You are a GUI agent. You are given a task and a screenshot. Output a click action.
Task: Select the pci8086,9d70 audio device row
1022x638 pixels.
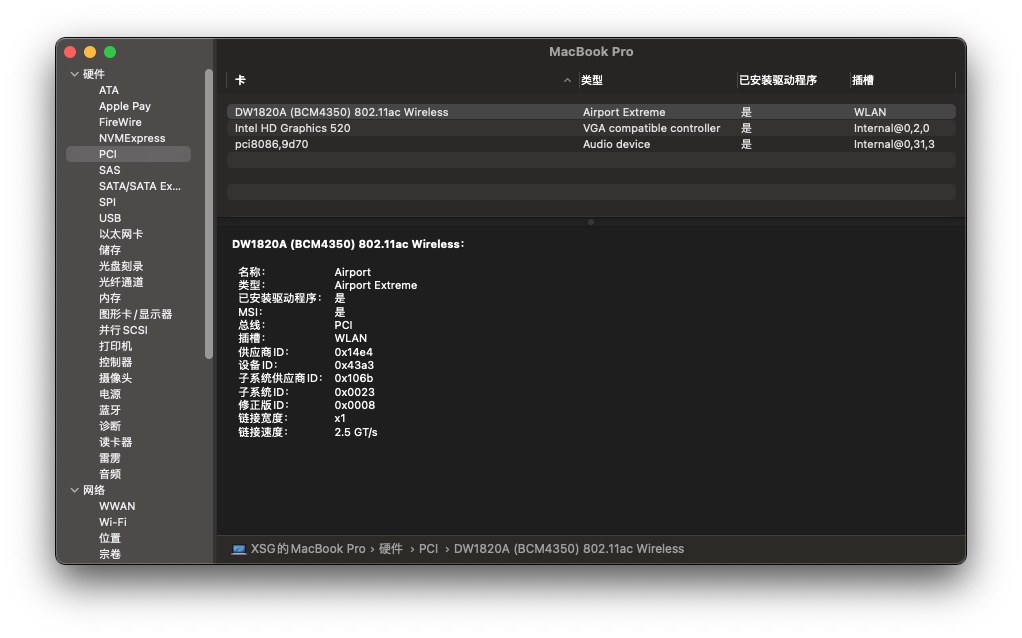tap(271, 144)
